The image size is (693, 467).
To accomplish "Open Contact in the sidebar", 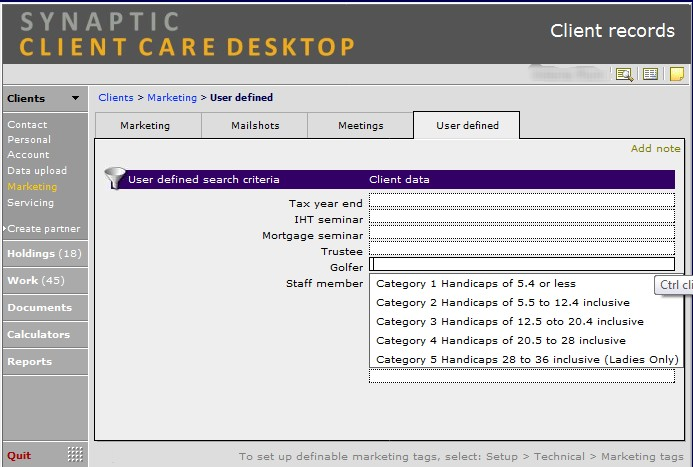I will click(x=27, y=125).
